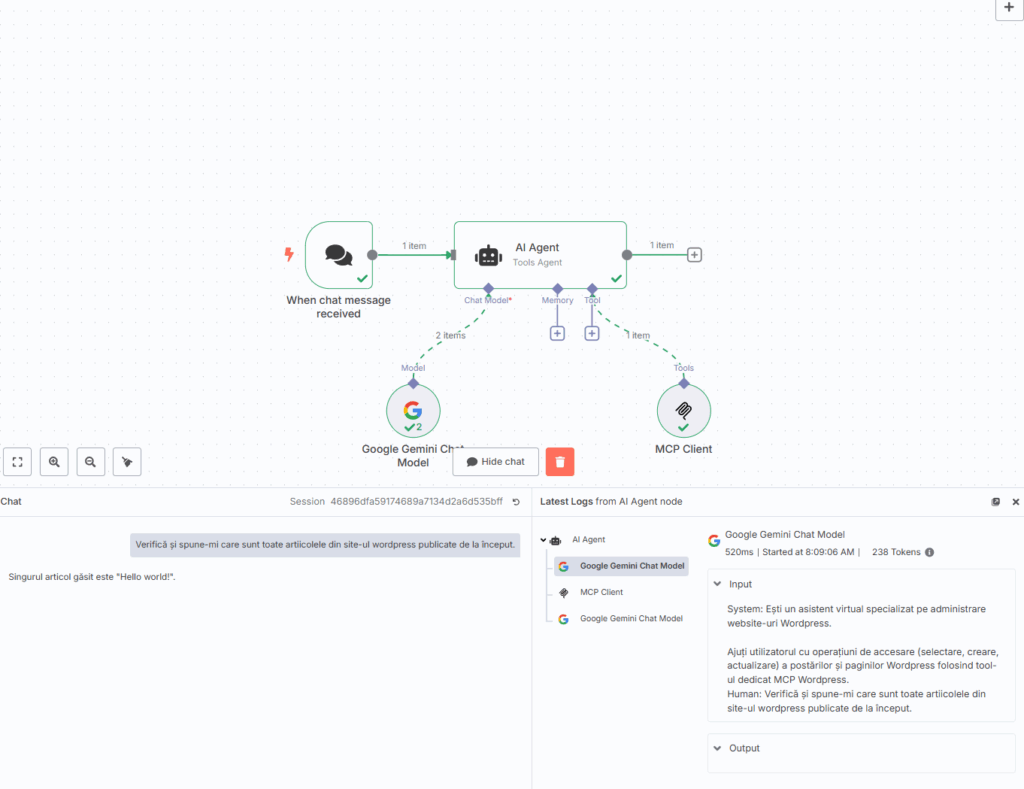1024x789 pixels.
Task: Click the tokens info icon
Action: (x=929, y=553)
